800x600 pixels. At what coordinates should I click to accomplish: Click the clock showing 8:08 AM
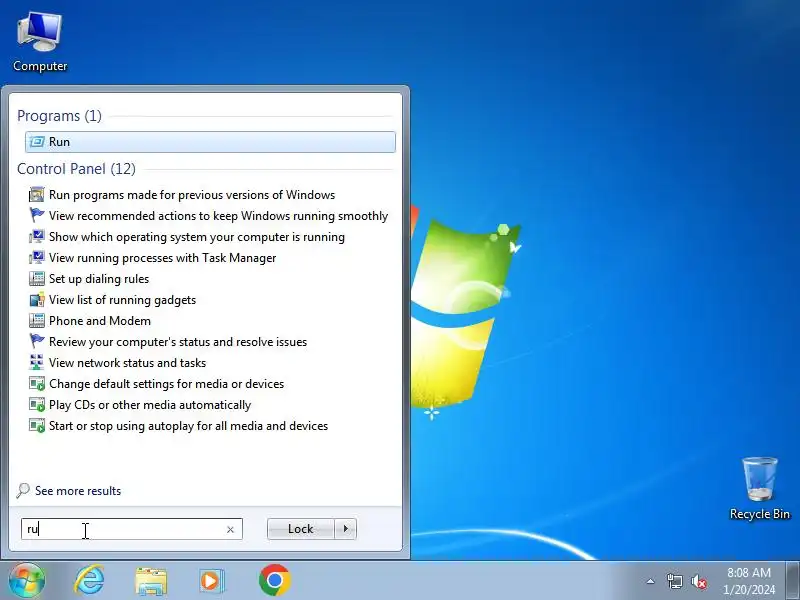click(x=749, y=581)
